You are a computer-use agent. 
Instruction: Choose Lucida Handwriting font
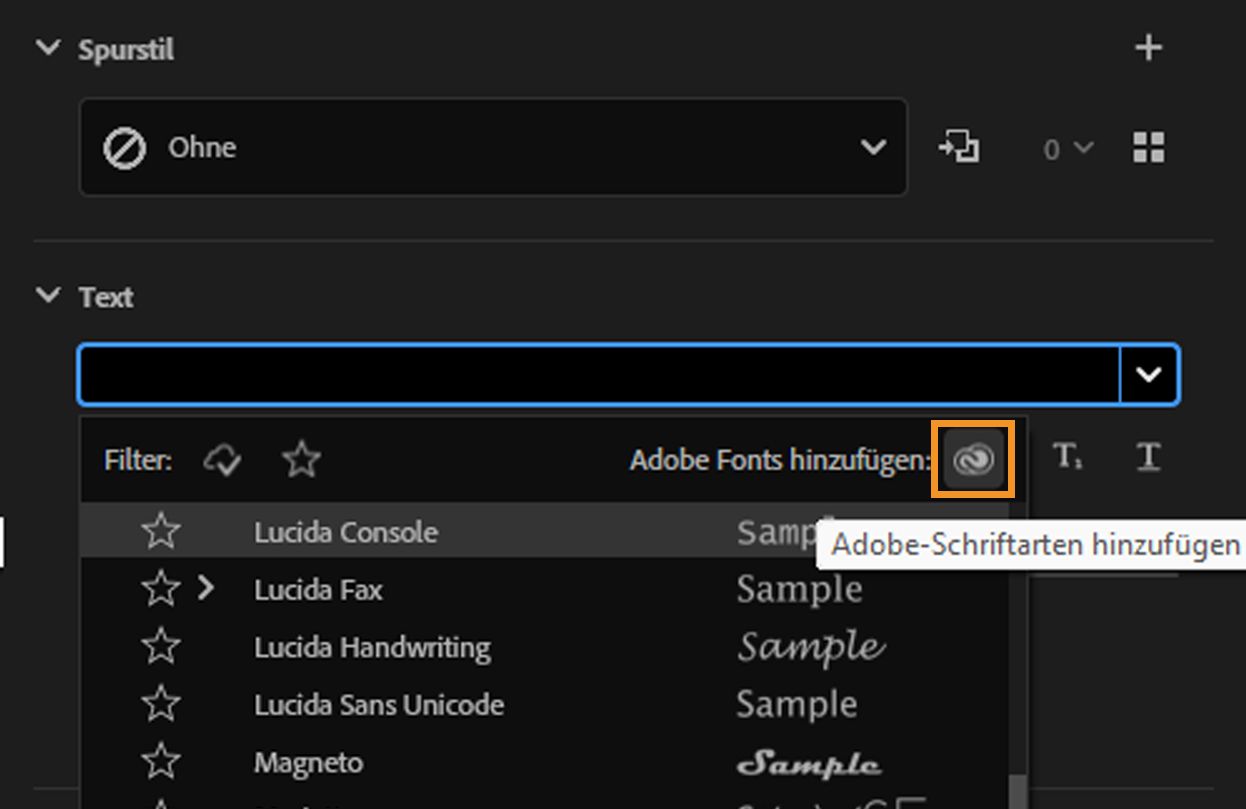coord(372,648)
